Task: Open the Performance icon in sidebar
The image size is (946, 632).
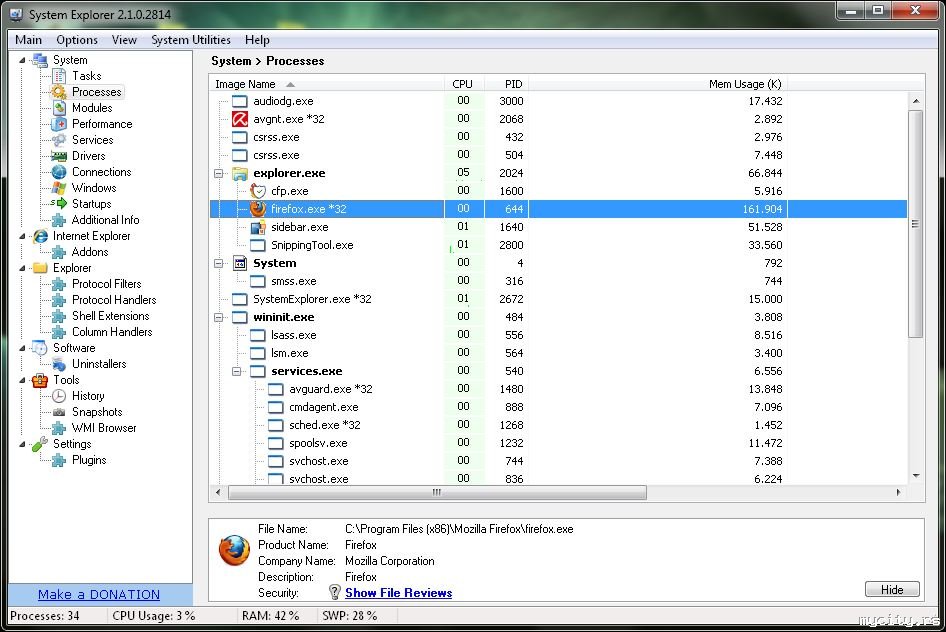Action: point(59,124)
